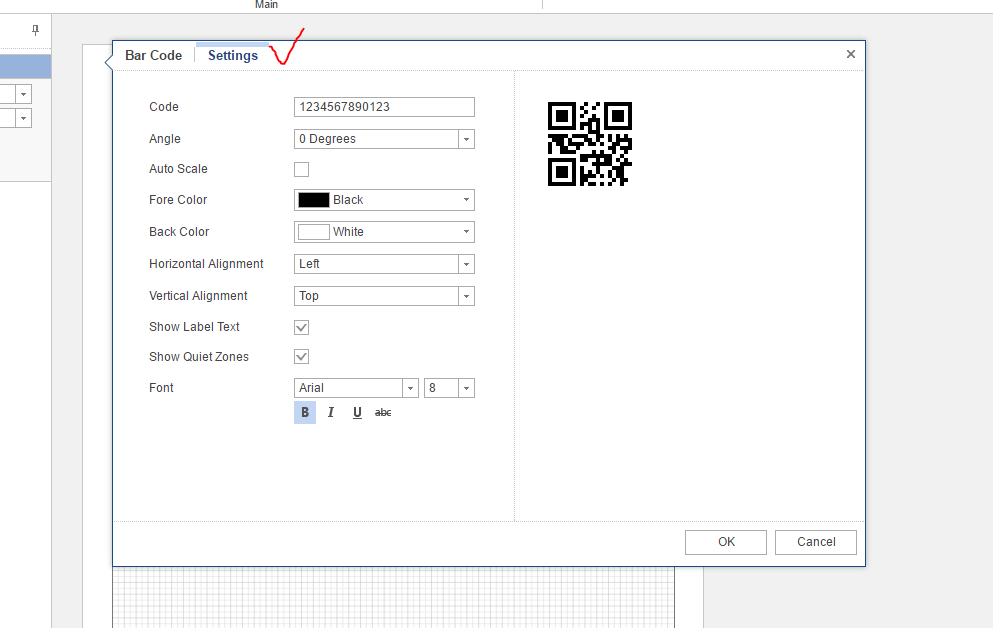Close the Bar Code dialog
The image size is (993, 628).
(851, 54)
